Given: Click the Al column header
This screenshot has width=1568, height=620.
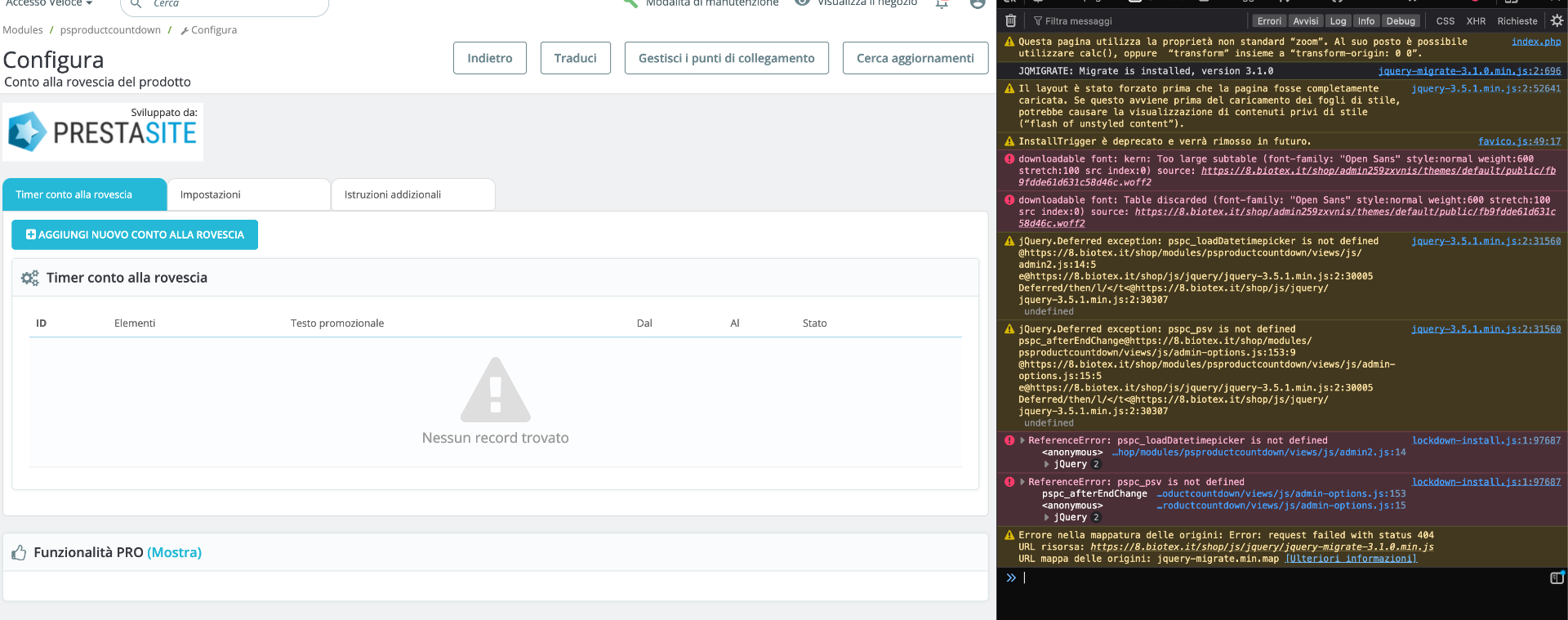Looking at the screenshot, I should tap(735, 323).
